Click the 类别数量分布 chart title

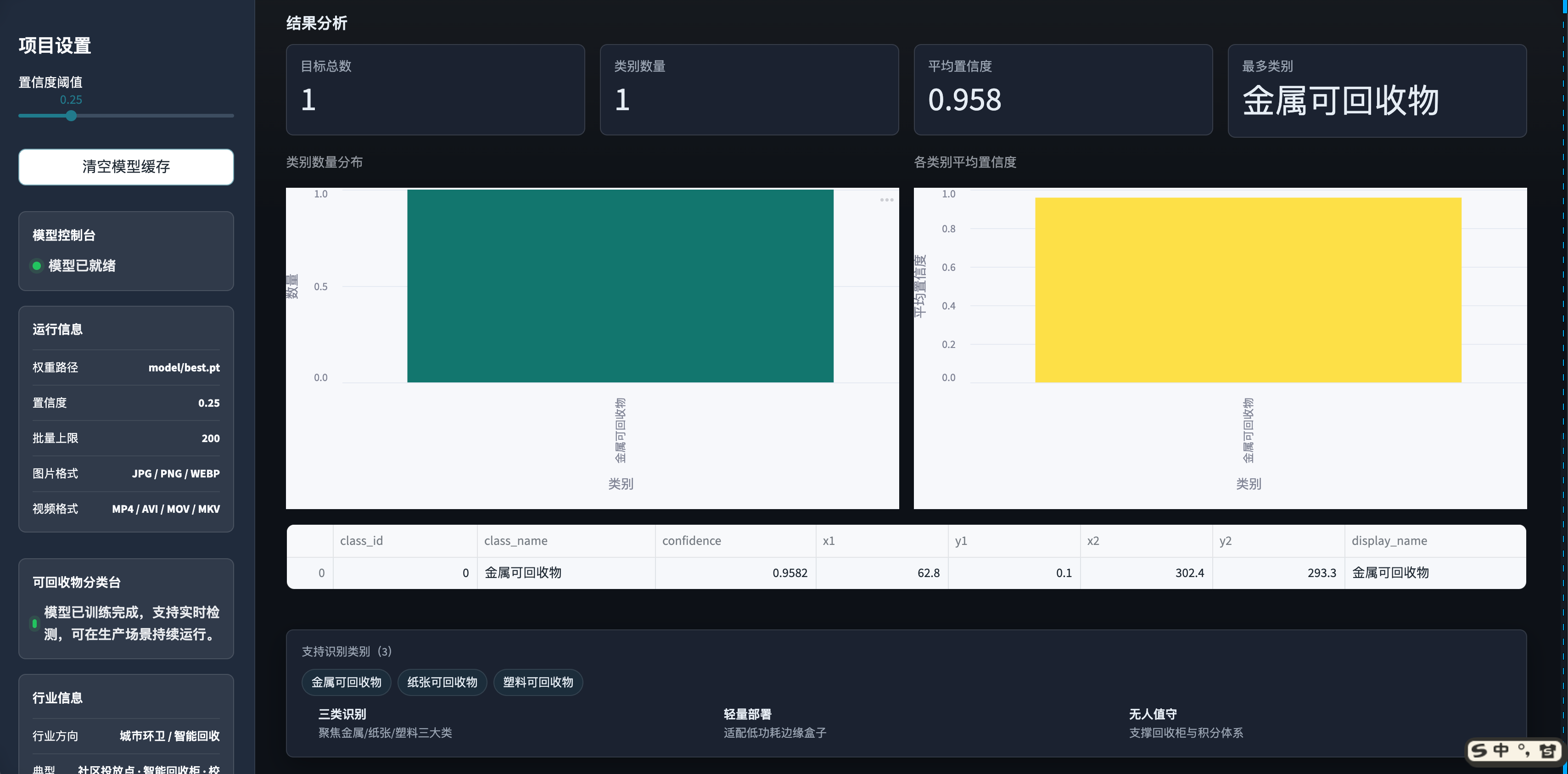[x=325, y=162]
